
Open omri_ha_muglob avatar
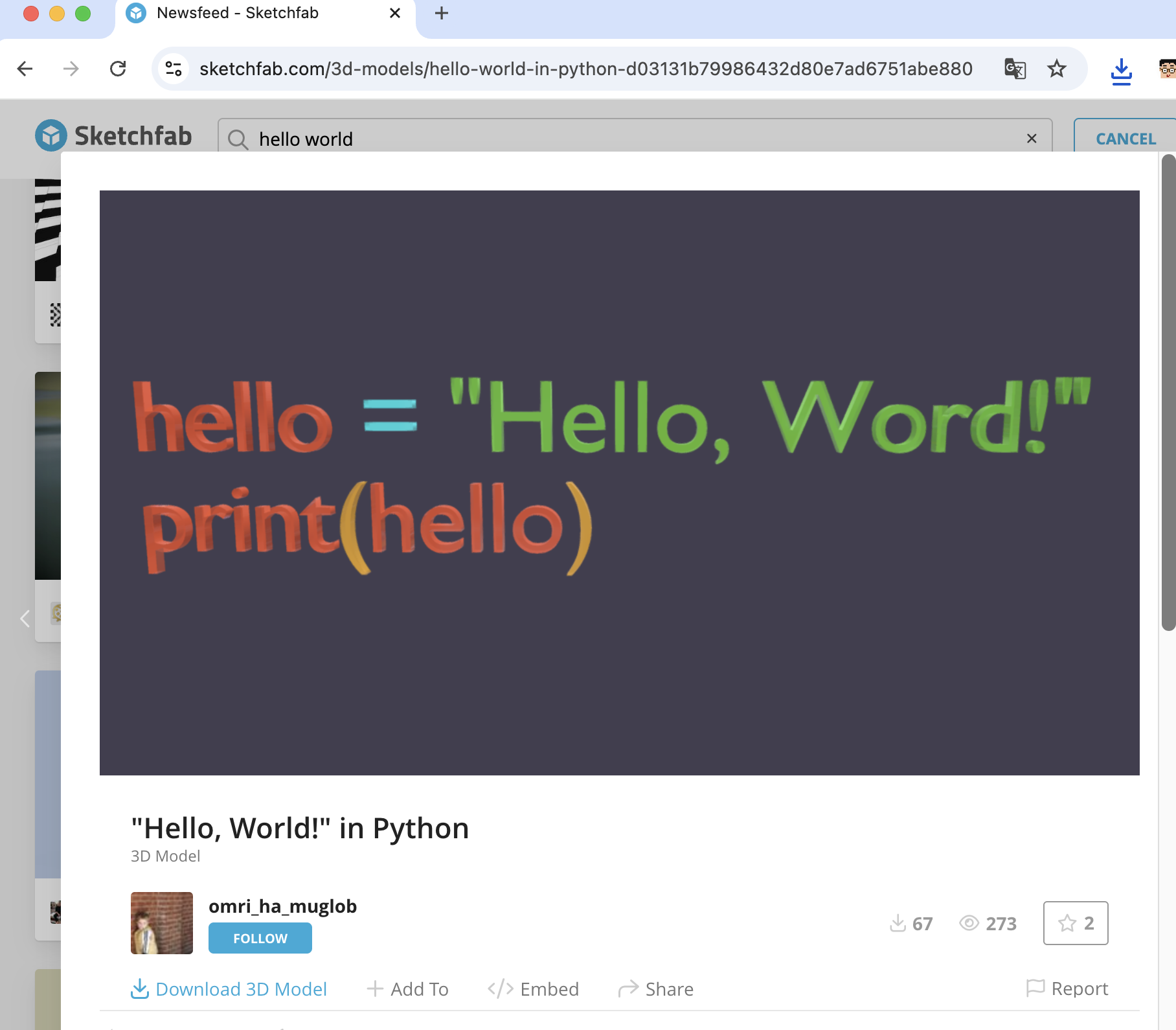click(x=162, y=923)
